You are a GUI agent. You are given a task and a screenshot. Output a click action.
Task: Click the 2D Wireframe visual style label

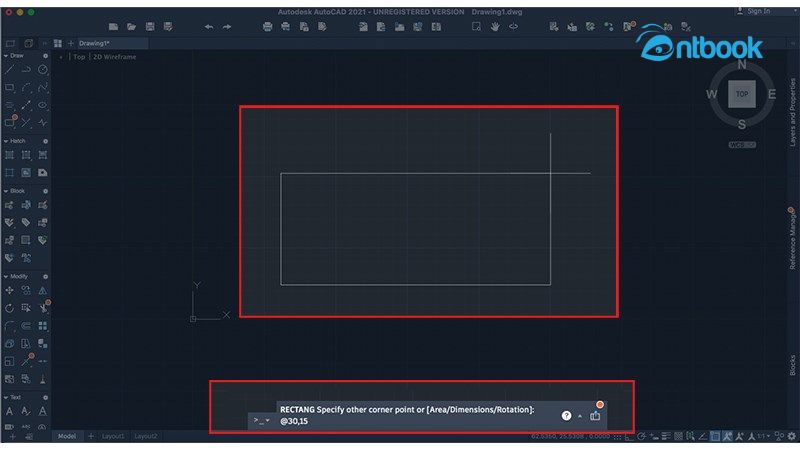[x=115, y=57]
